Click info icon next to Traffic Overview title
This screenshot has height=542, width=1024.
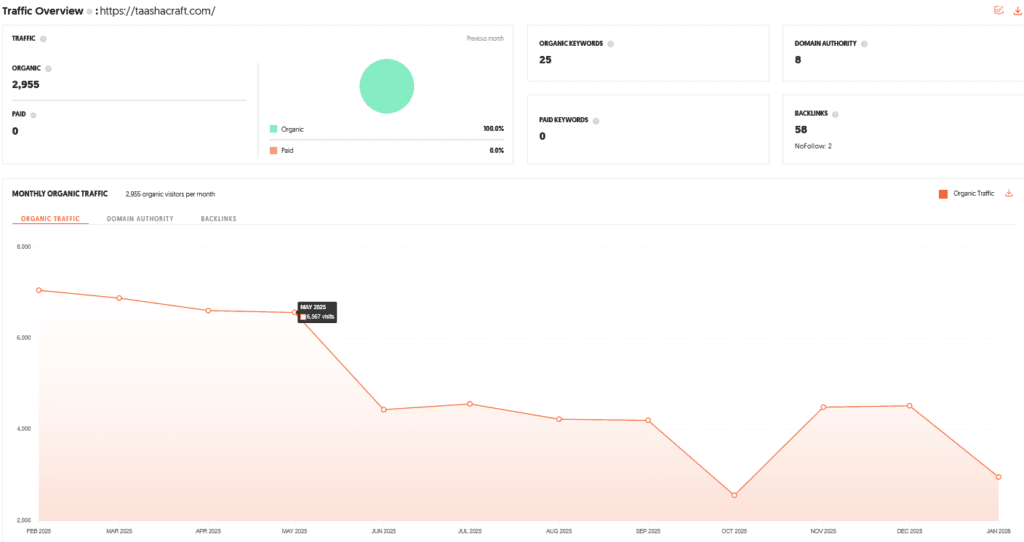tap(89, 11)
